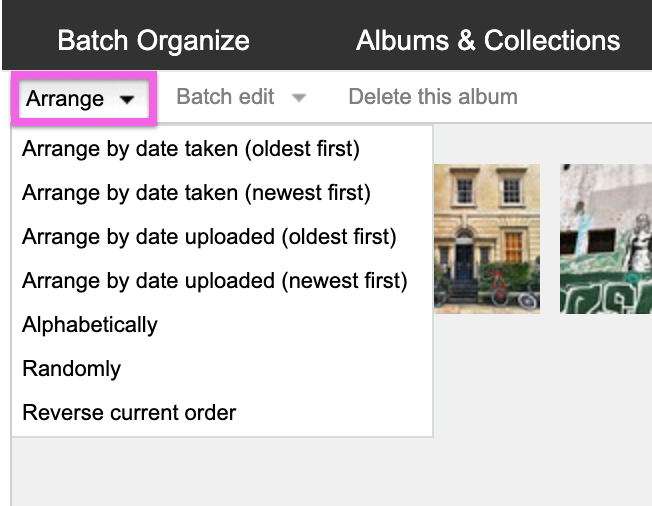Expand the Batch edit dropdown
The width and height of the screenshot is (652, 506).
pos(241,97)
